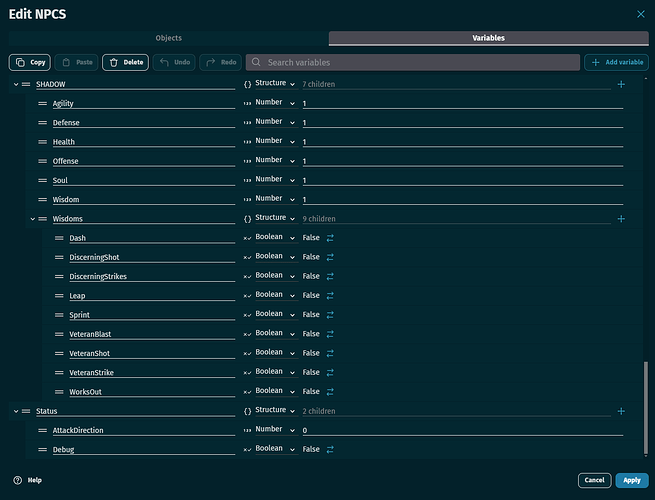655x500 pixels.
Task: Open the type dropdown for AttackDirection
Action: pos(276,429)
